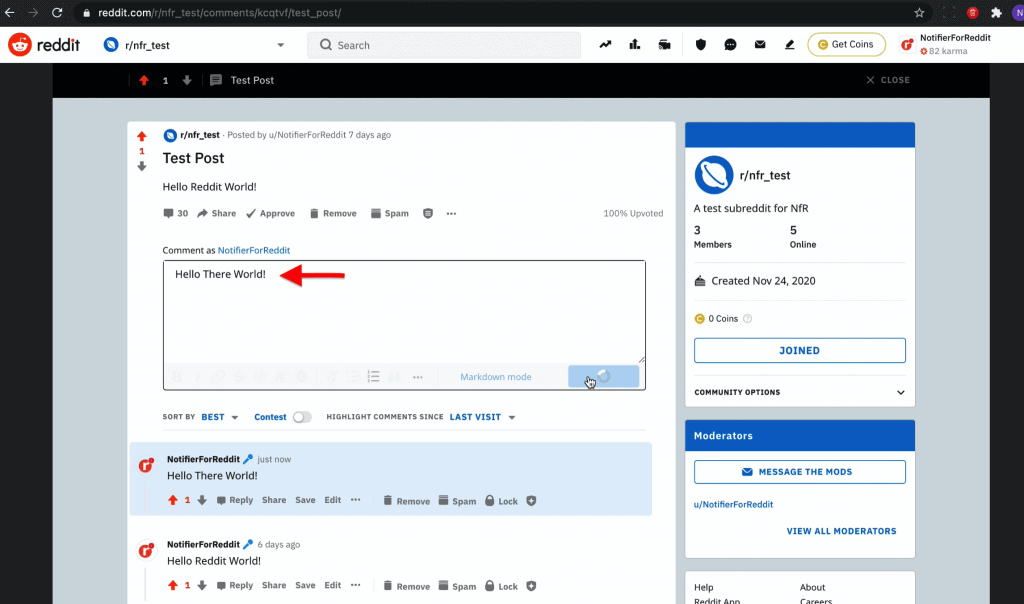
Task: Click the Reddit logo home link
Action: (x=44, y=45)
